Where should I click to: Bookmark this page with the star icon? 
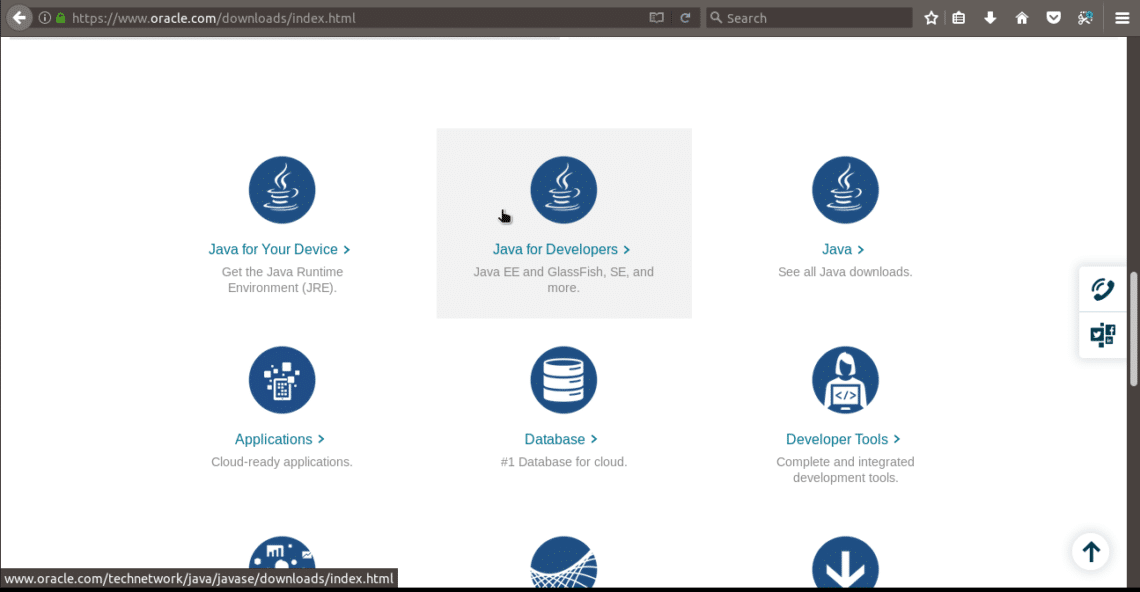click(931, 17)
